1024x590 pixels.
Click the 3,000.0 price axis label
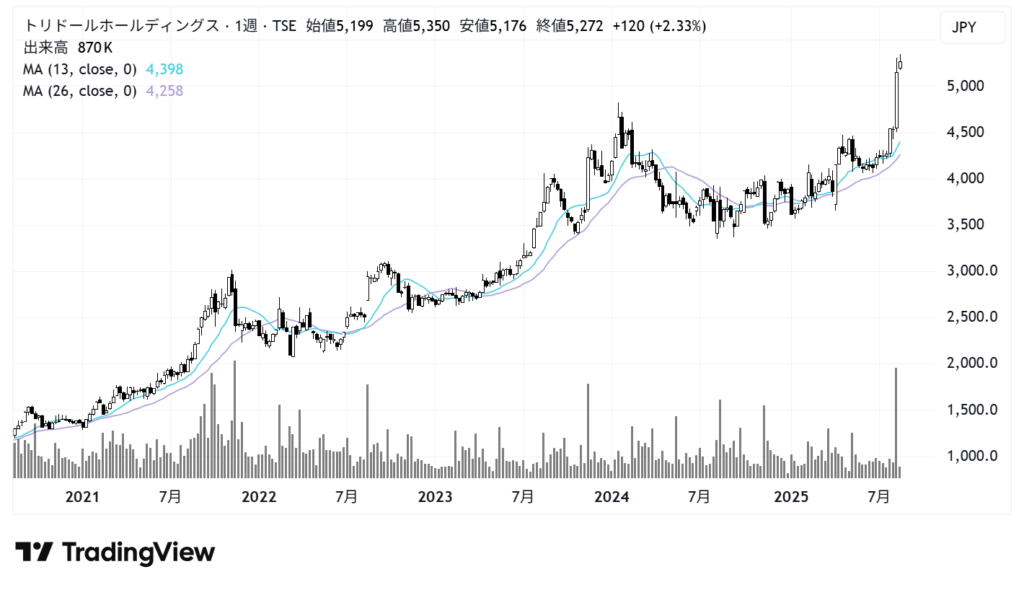pos(972,270)
